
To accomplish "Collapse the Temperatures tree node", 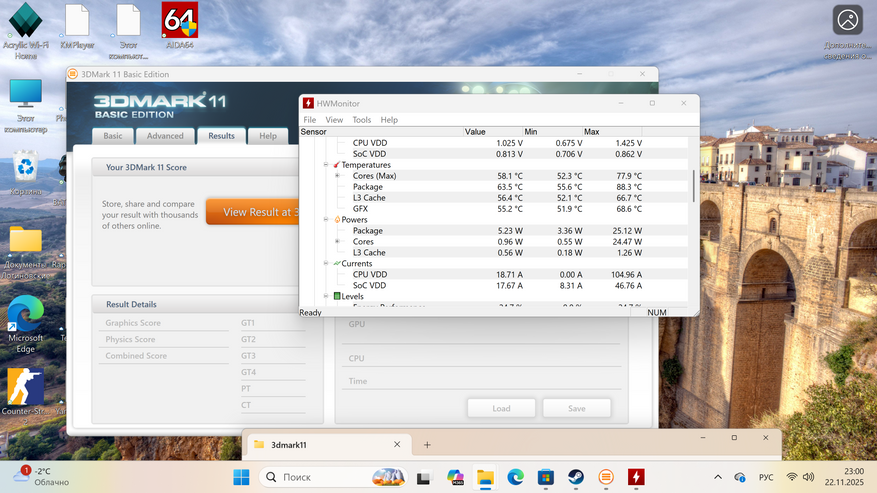I will point(326,165).
